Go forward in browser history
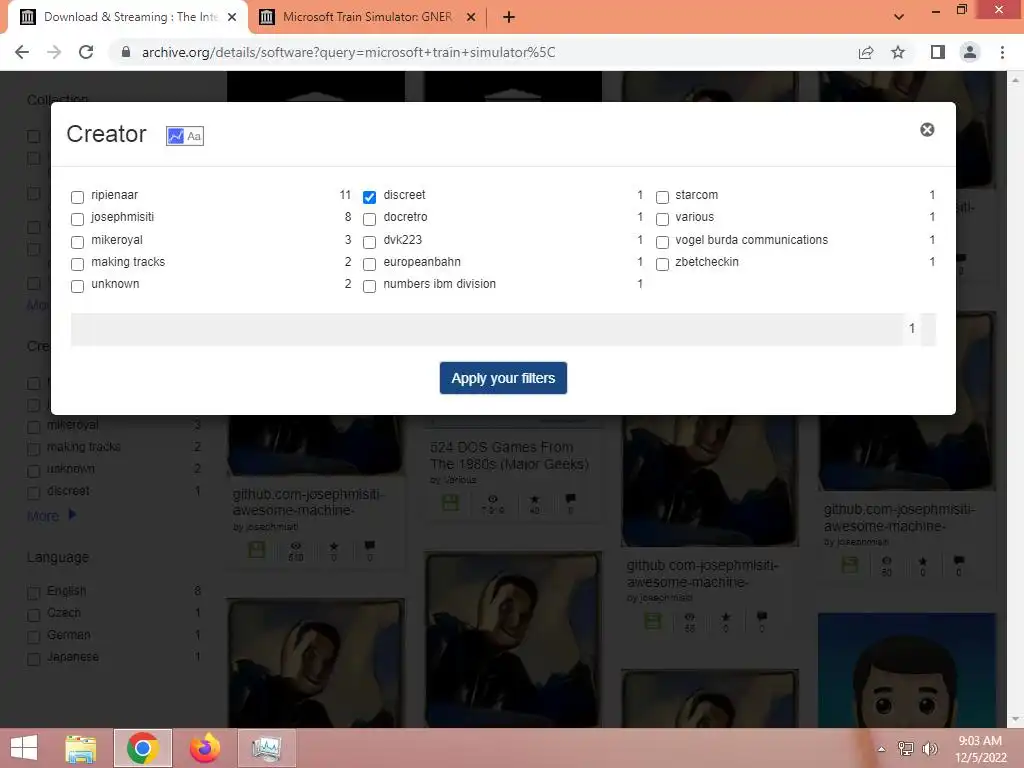Image resolution: width=1024 pixels, height=768 pixels. click(x=54, y=52)
